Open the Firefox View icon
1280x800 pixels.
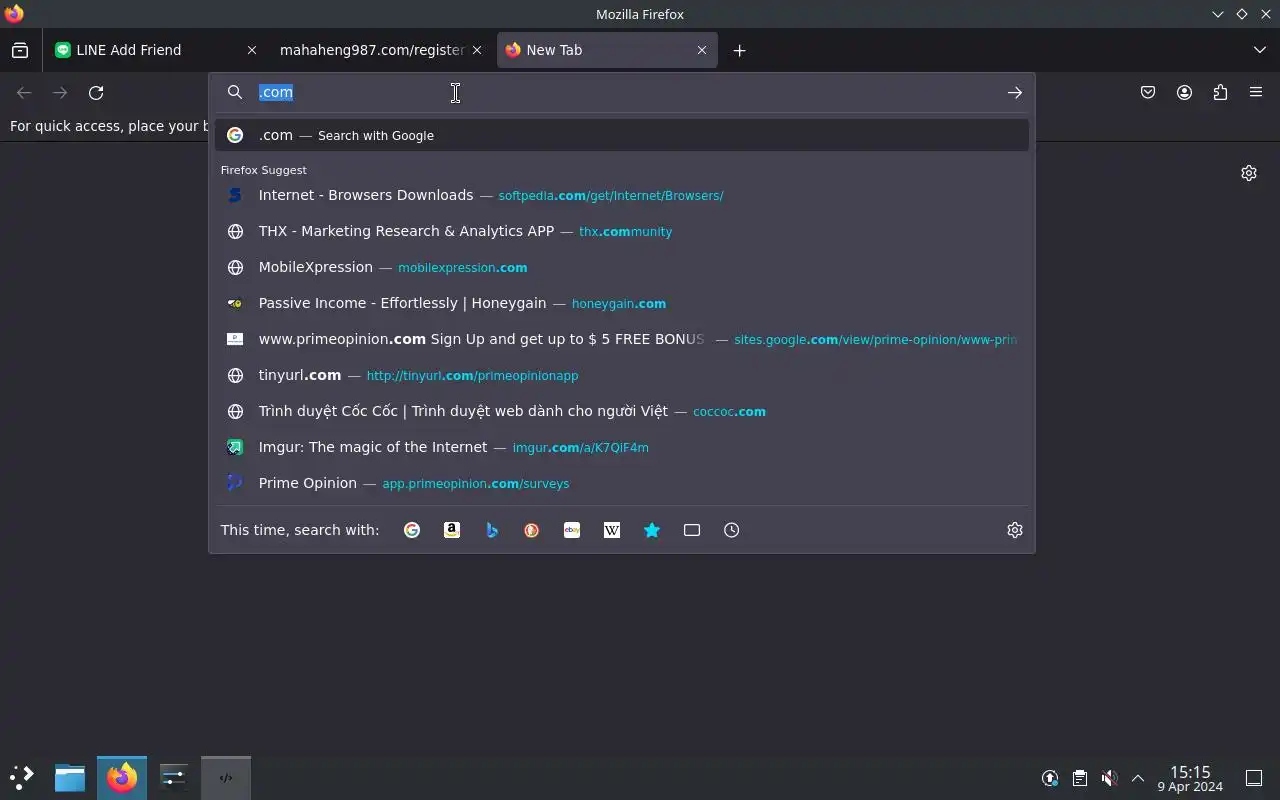[20, 50]
